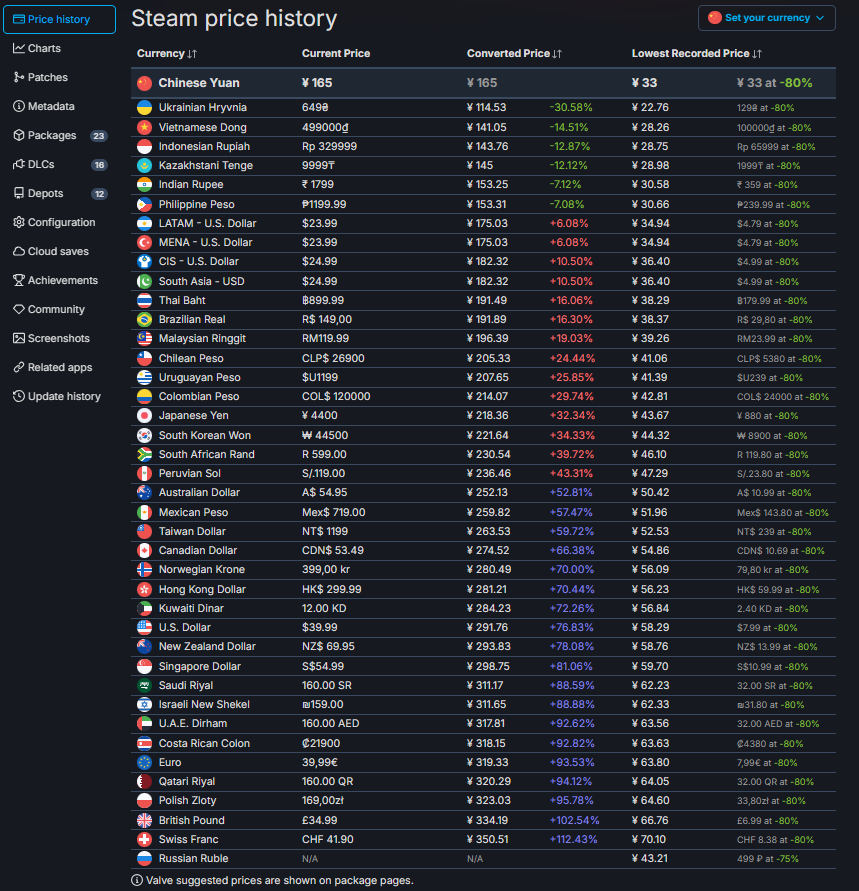Click the Malaysian Ringgit row name
The height and width of the screenshot is (891, 859).
202,339
